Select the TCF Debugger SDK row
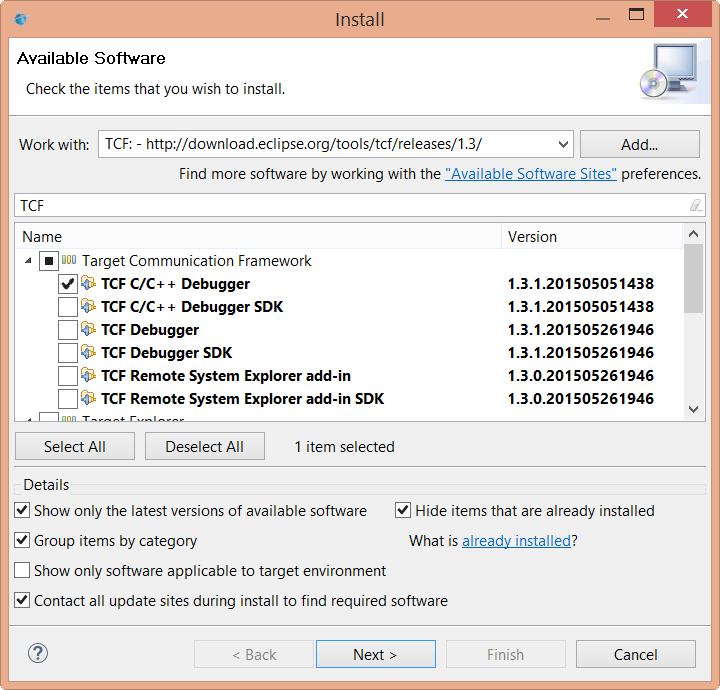 (349, 353)
